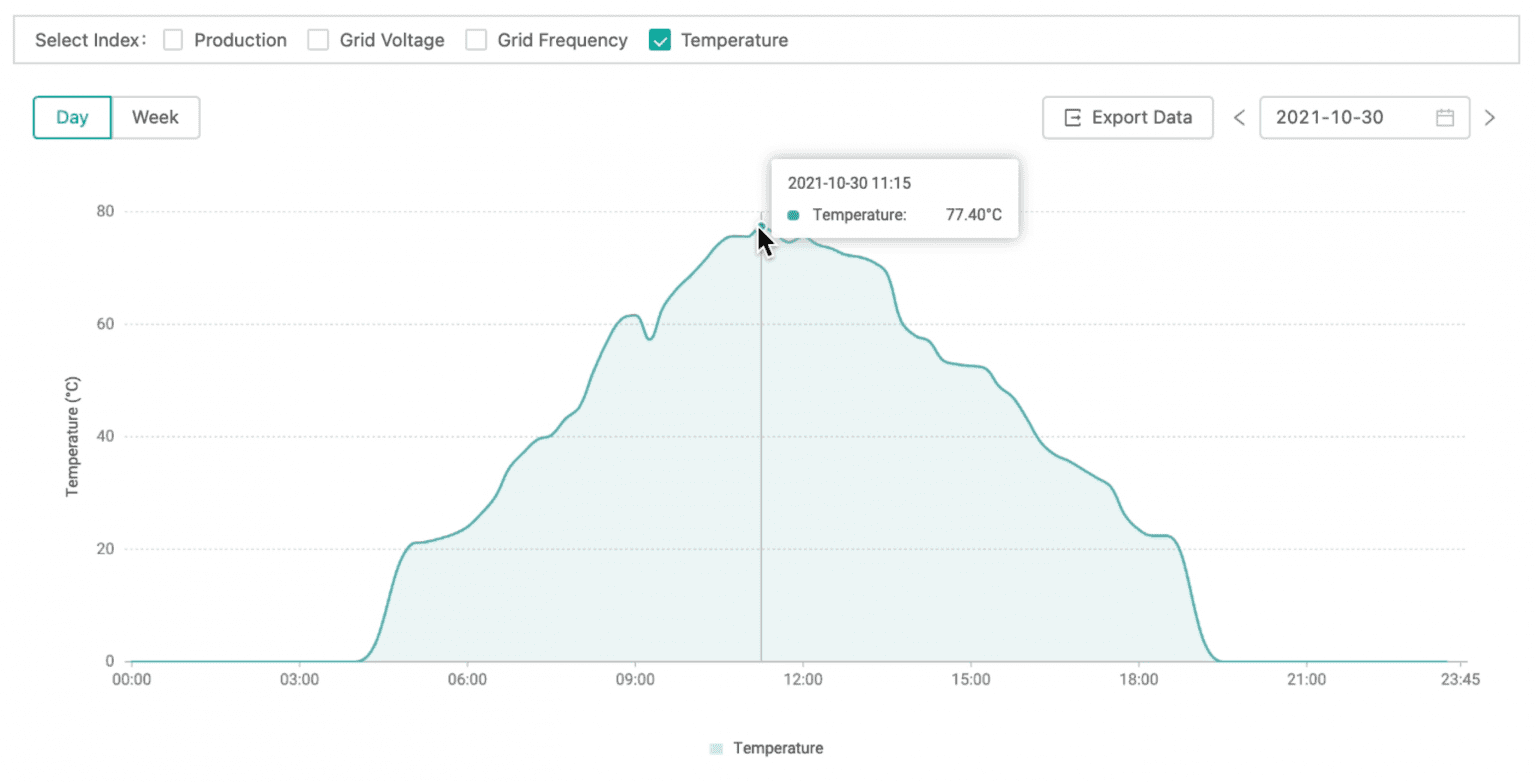Click the export icon inside Export Data
The height and width of the screenshot is (782, 1536).
click(x=1073, y=117)
